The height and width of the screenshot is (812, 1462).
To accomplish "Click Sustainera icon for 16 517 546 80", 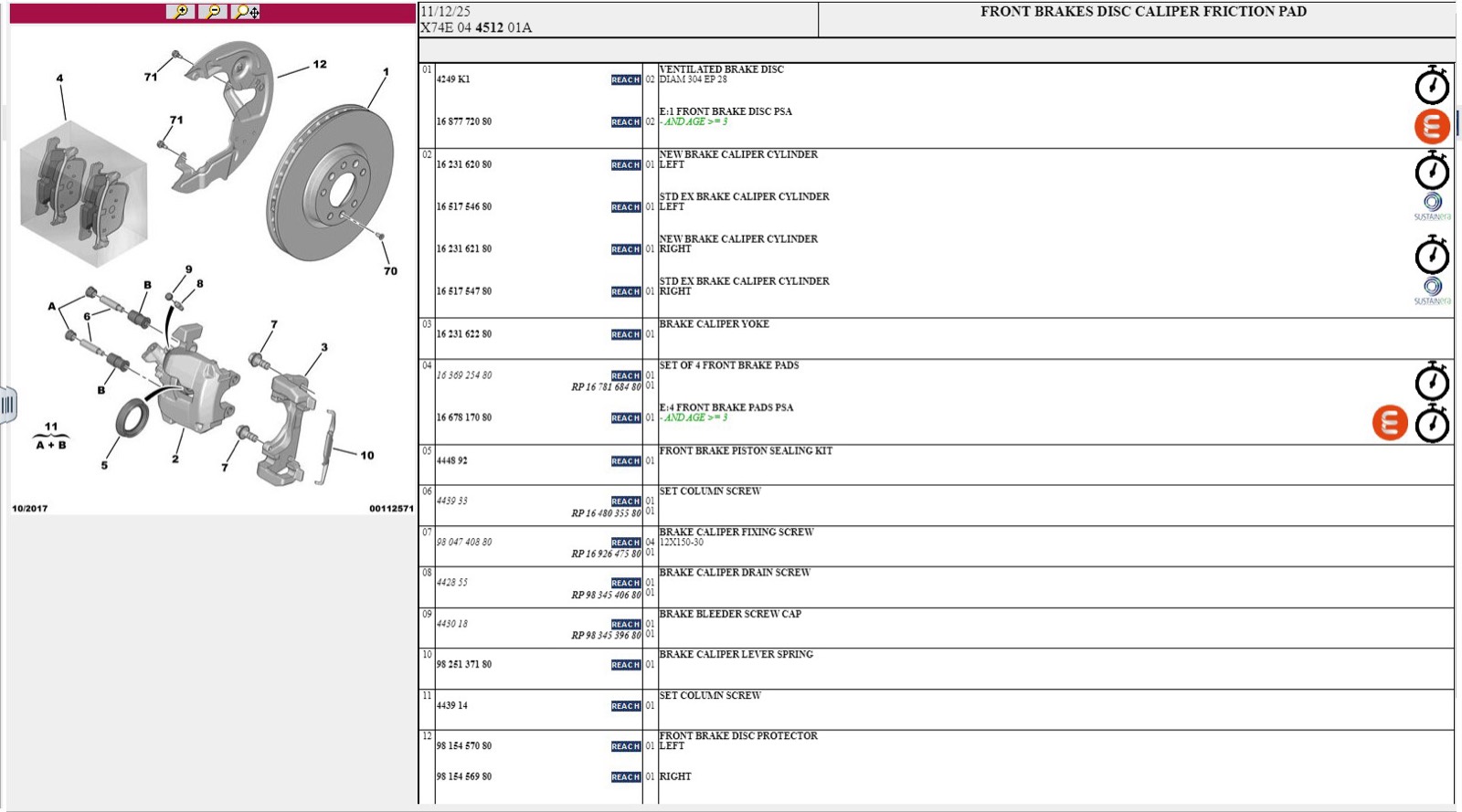I will 1432,206.
